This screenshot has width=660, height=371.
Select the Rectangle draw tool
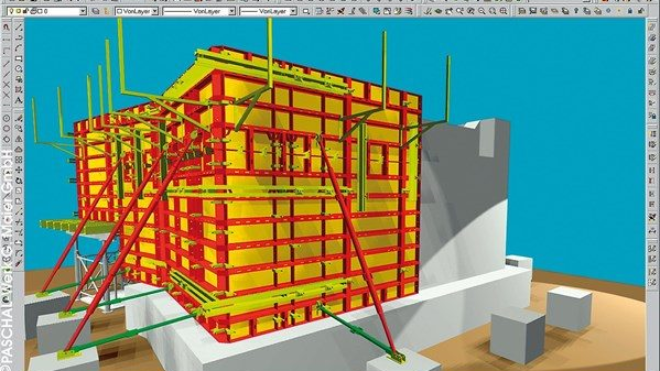point(19,58)
